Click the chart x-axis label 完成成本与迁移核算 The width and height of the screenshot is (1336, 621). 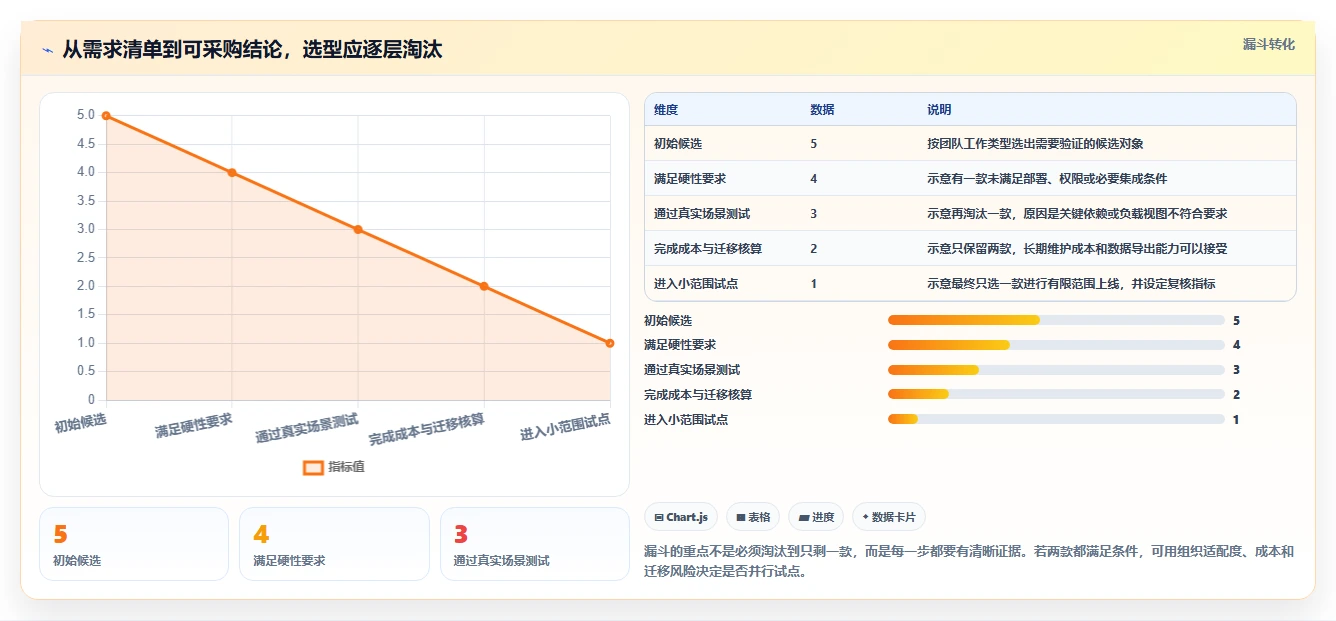pos(427,430)
